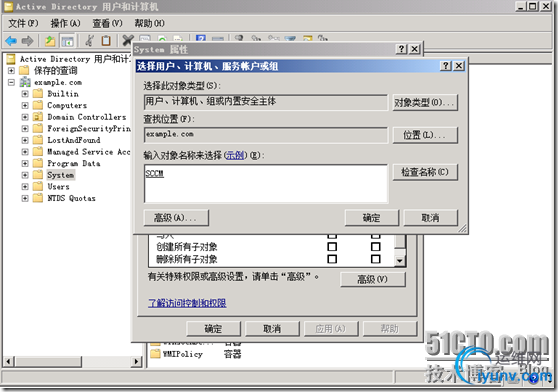Click the help question mark in select users dialog
The image size is (558, 392).
(446, 66)
